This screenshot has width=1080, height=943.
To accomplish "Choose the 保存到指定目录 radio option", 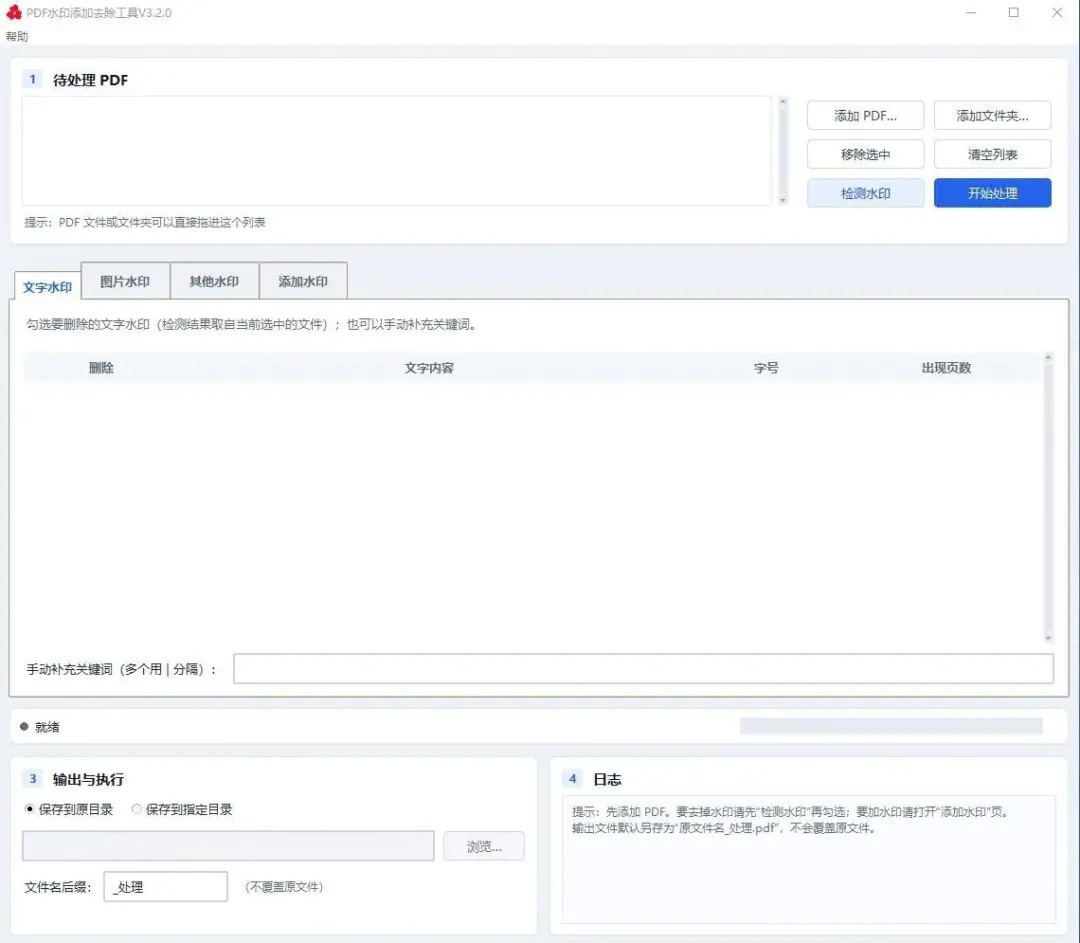I will (182, 809).
